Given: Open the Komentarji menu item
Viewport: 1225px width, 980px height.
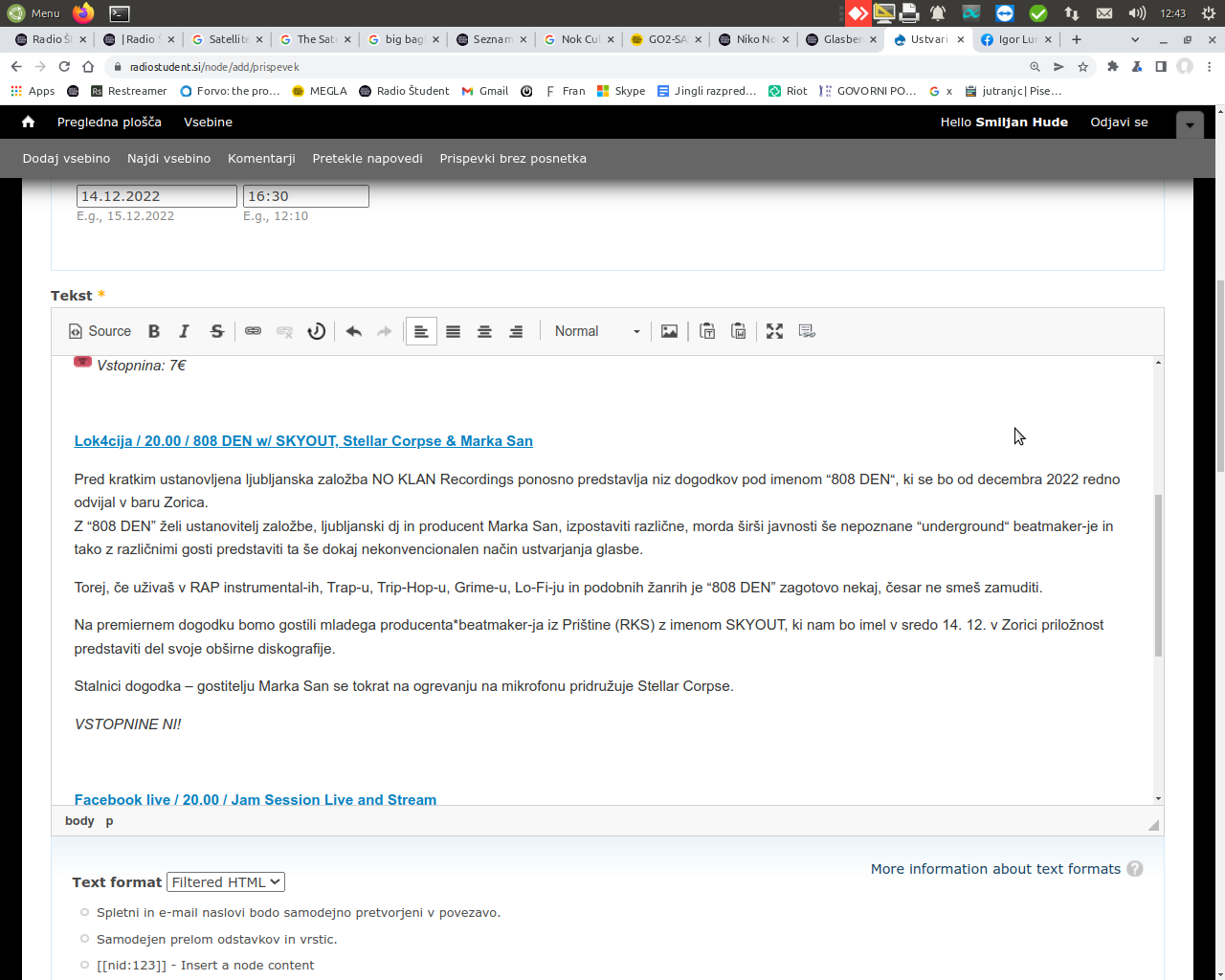Looking at the screenshot, I should pyautogui.click(x=261, y=159).
